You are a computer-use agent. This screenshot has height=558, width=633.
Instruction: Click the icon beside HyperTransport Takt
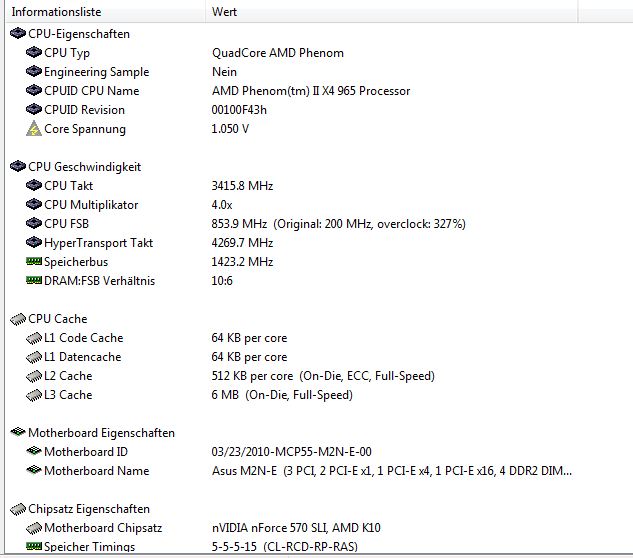(34, 242)
